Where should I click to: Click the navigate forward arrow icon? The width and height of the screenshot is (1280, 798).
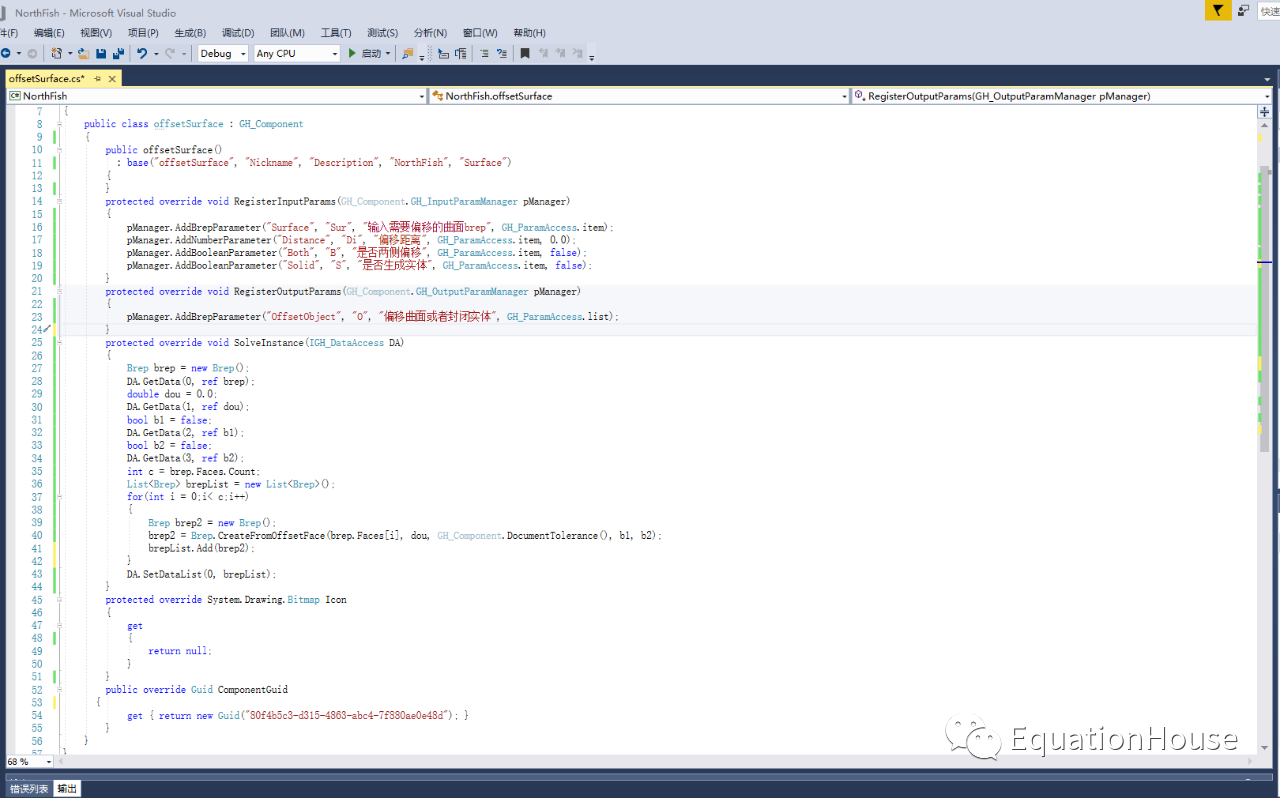click(32, 53)
